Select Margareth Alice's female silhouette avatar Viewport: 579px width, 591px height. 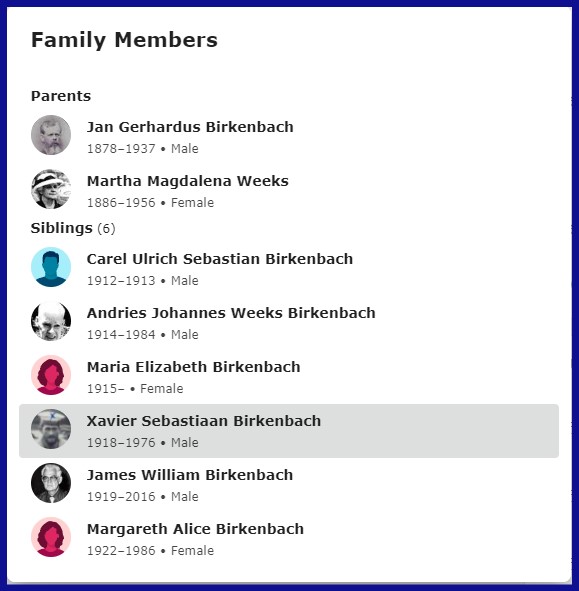click(x=51, y=537)
